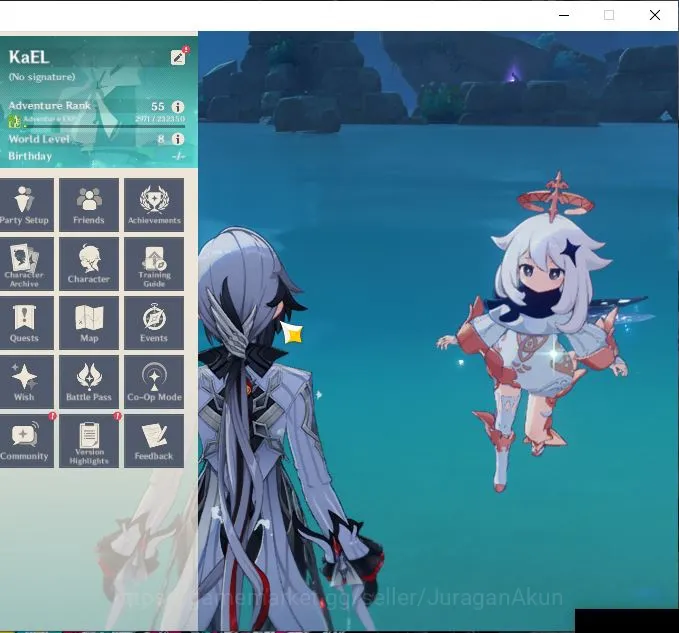This screenshot has height=633, width=679.
Task: Open the Wish screen
Action: point(26,382)
